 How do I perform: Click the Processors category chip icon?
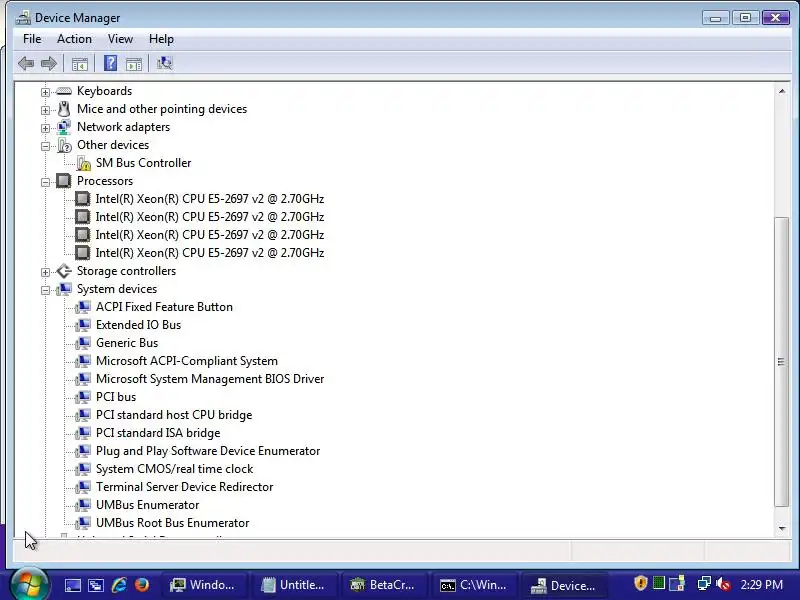64,181
